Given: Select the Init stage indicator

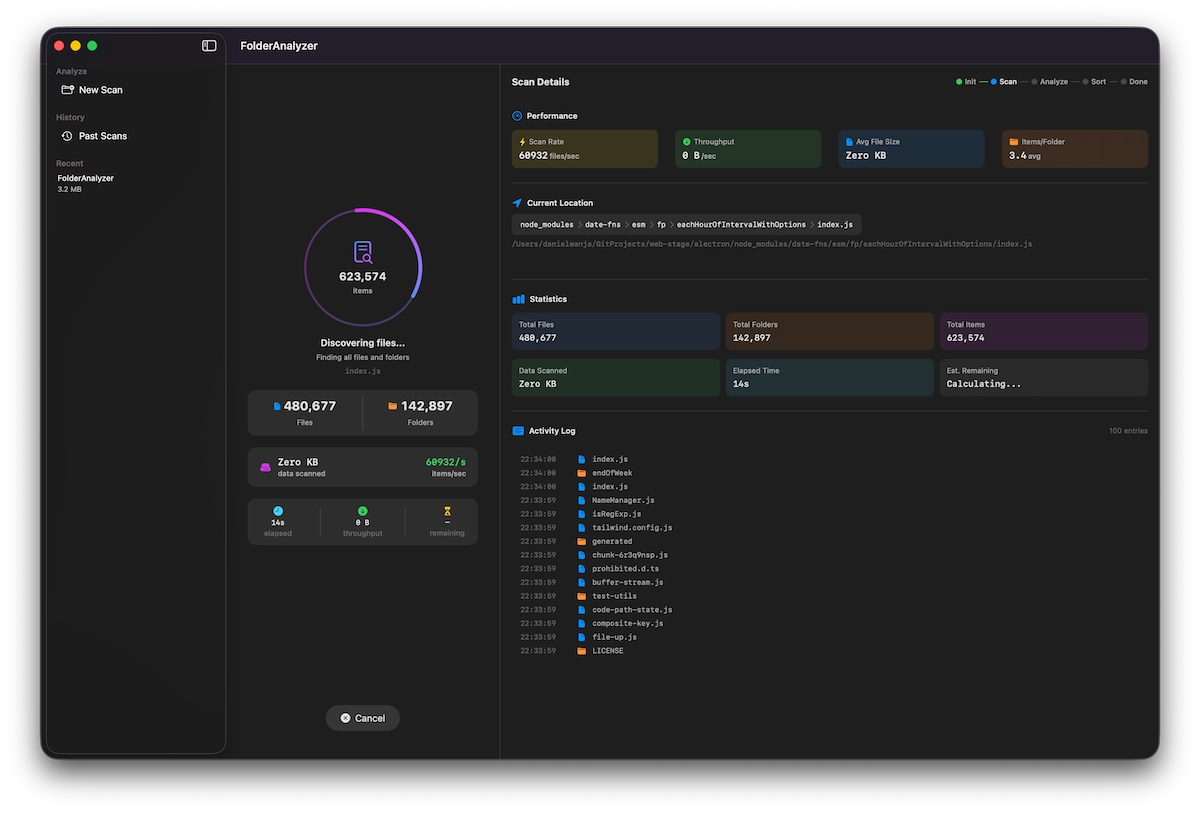Looking at the screenshot, I should (966, 82).
